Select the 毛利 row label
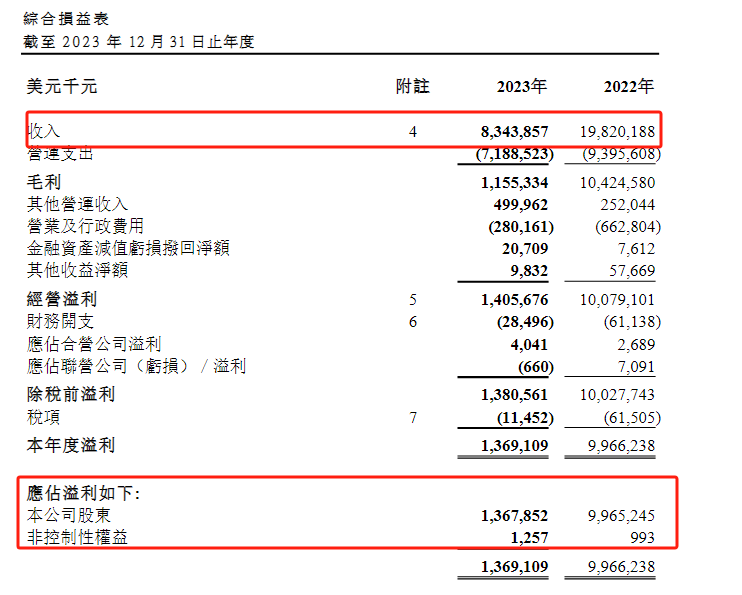This screenshot has width=742, height=595. (44, 182)
